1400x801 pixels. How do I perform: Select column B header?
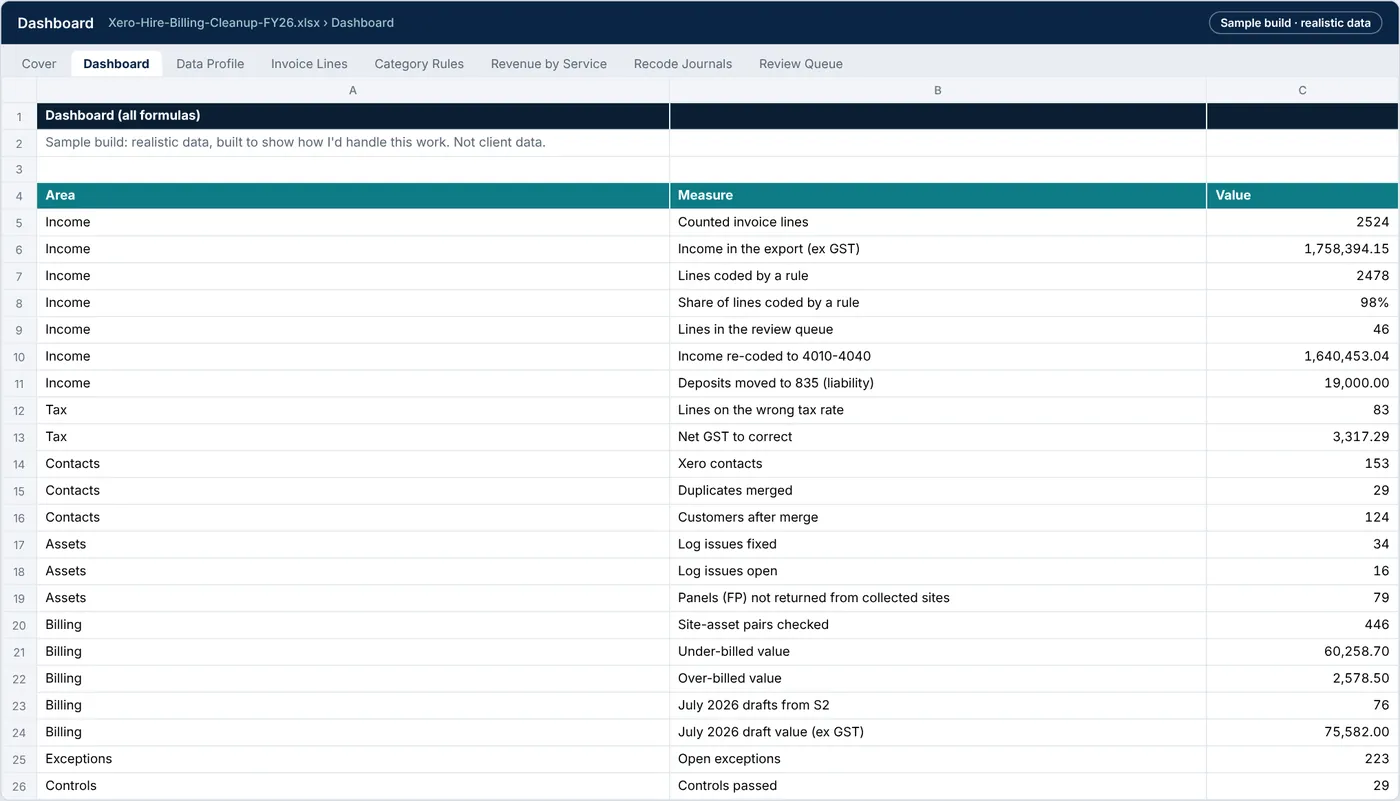pos(938,90)
